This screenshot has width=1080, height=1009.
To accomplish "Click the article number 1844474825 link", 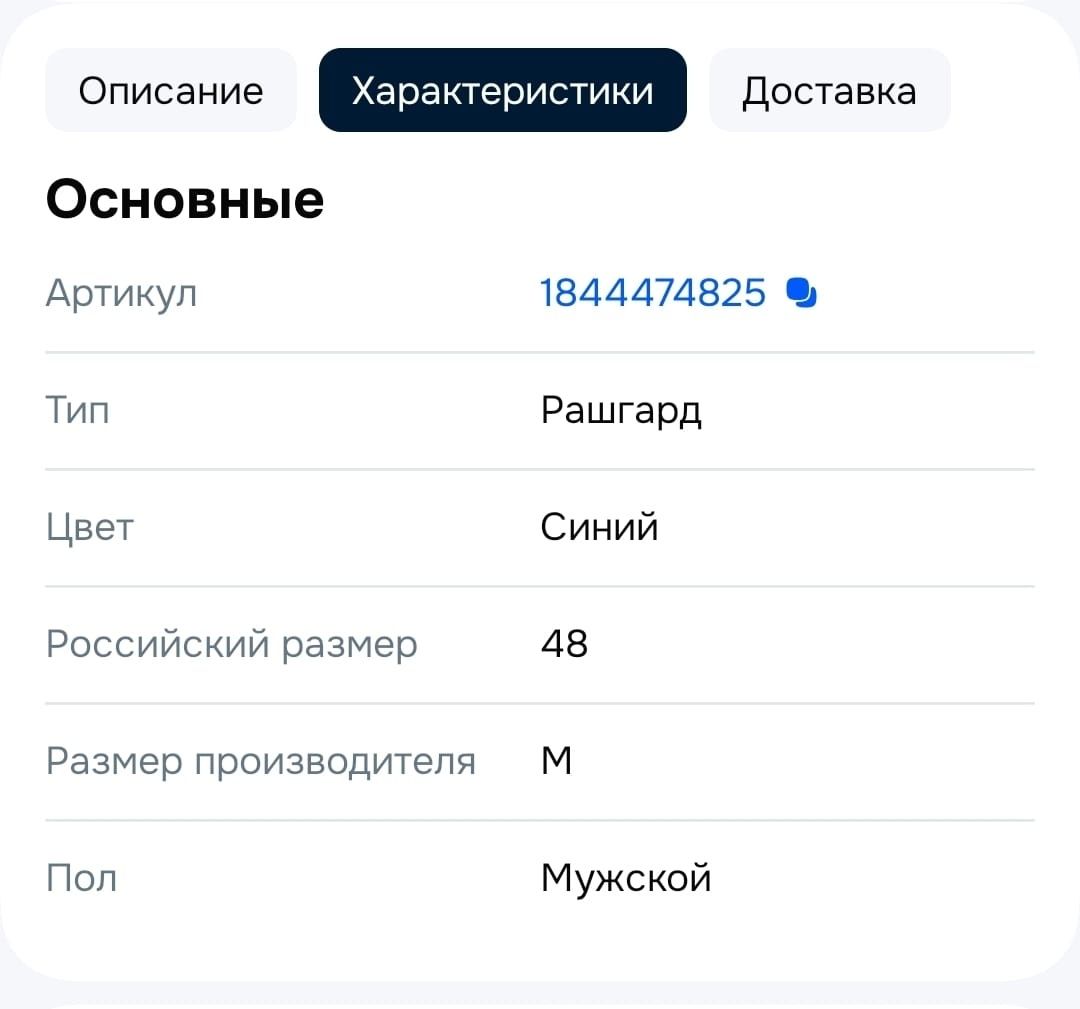I will click(x=652, y=293).
